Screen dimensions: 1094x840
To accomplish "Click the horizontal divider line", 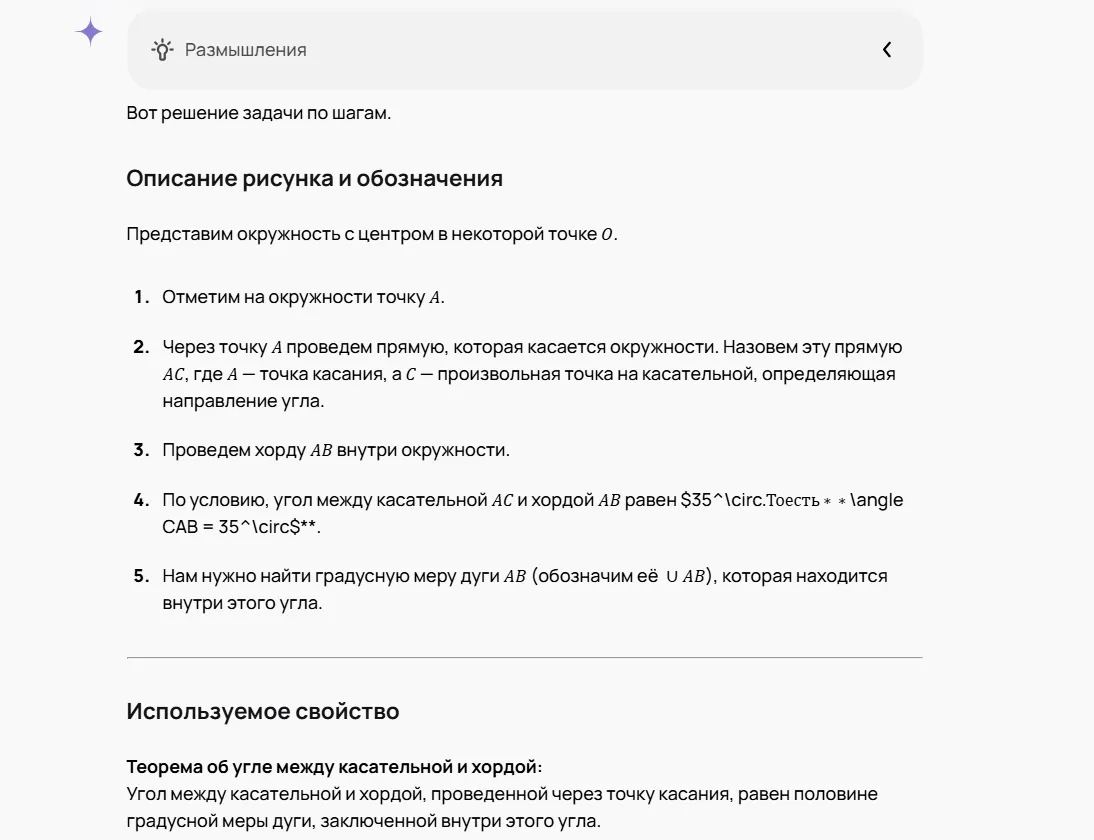I will point(525,657).
